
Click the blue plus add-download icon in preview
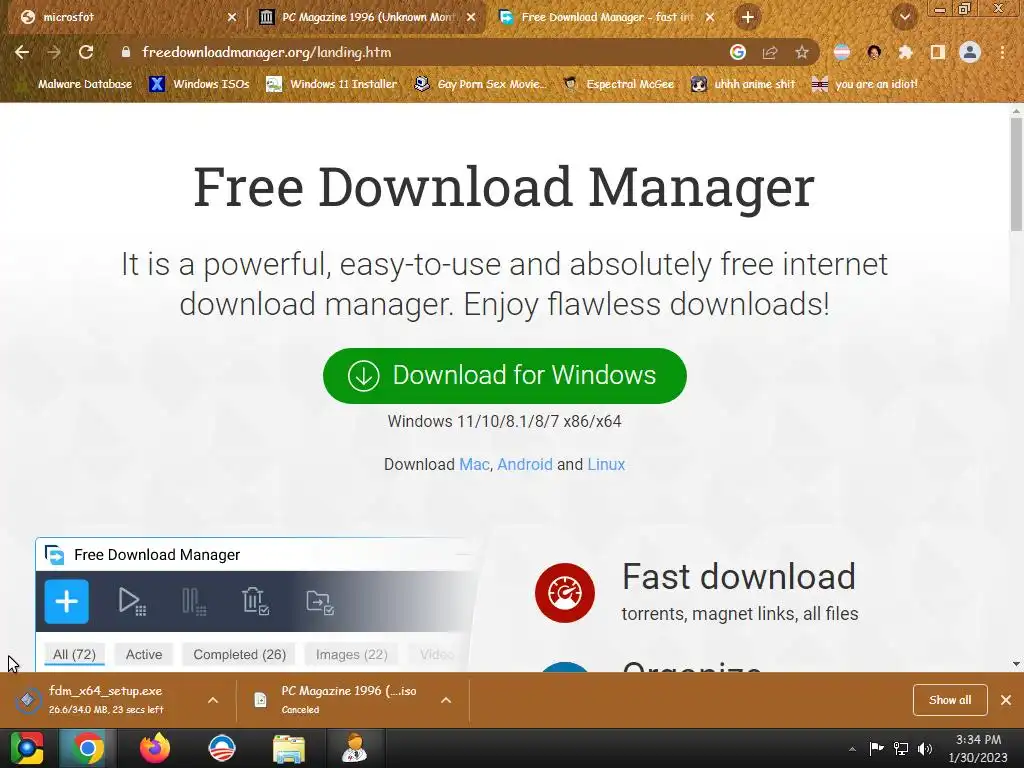pyautogui.click(x=67, y=601)
